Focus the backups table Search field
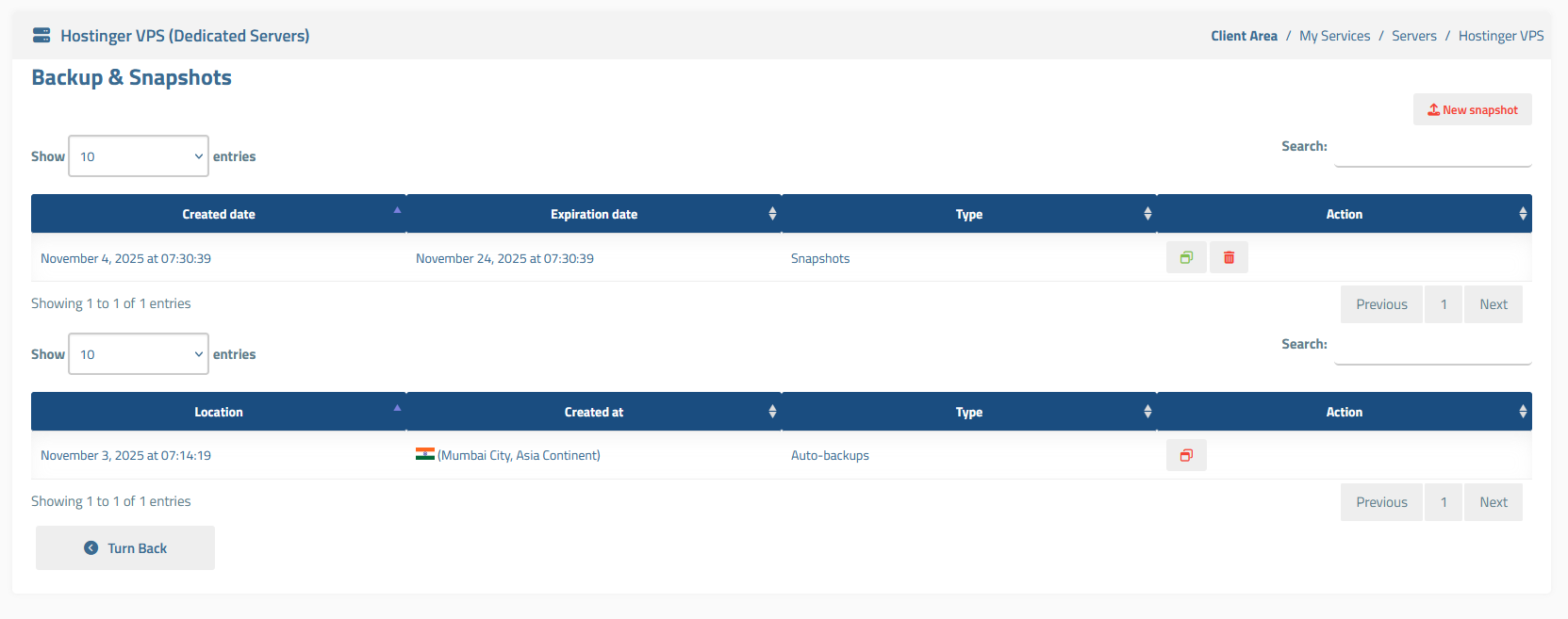 pyautogui.click(x=1432, y=347)
